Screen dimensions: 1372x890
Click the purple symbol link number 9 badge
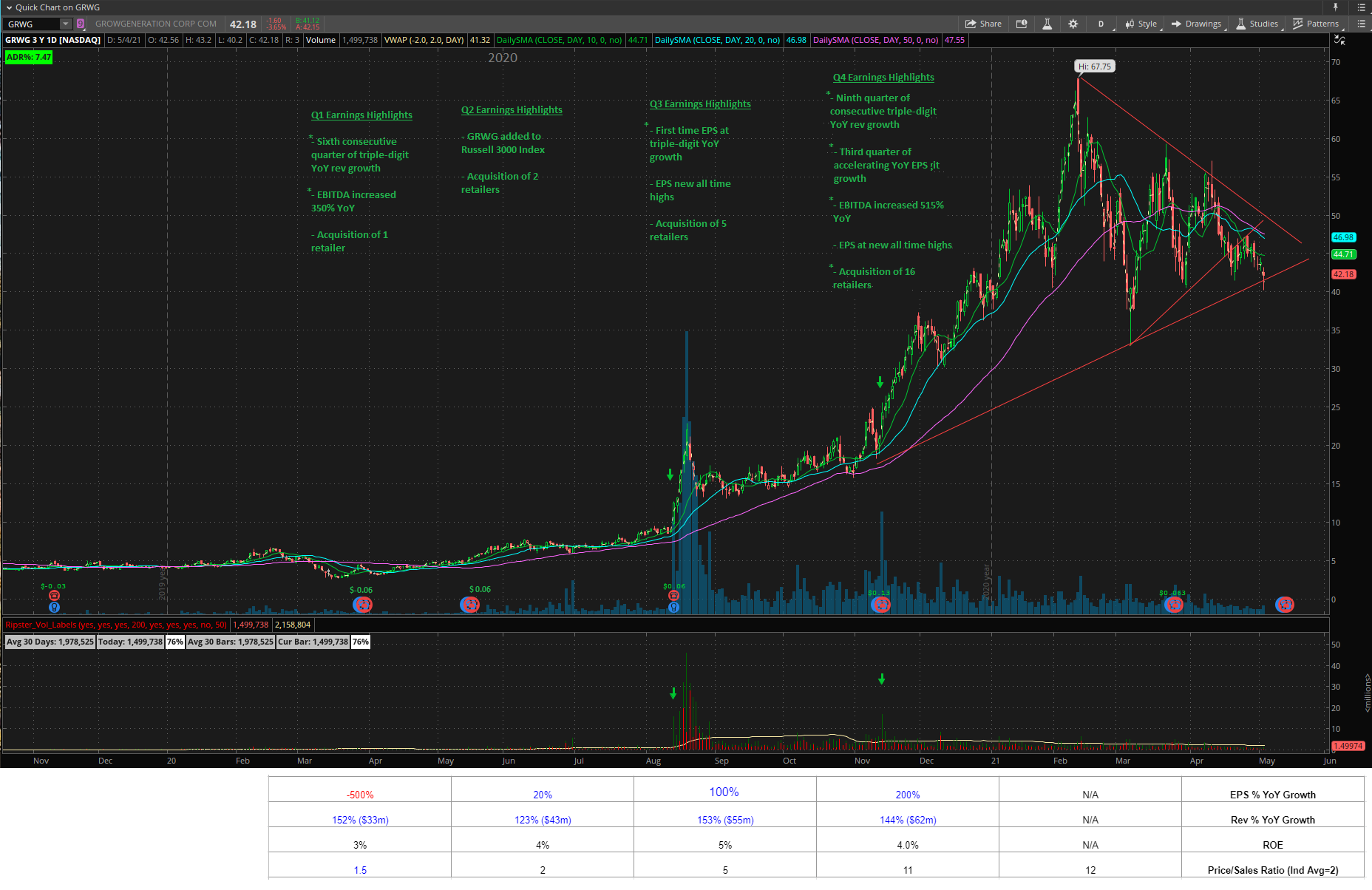[x=81, y=24]
